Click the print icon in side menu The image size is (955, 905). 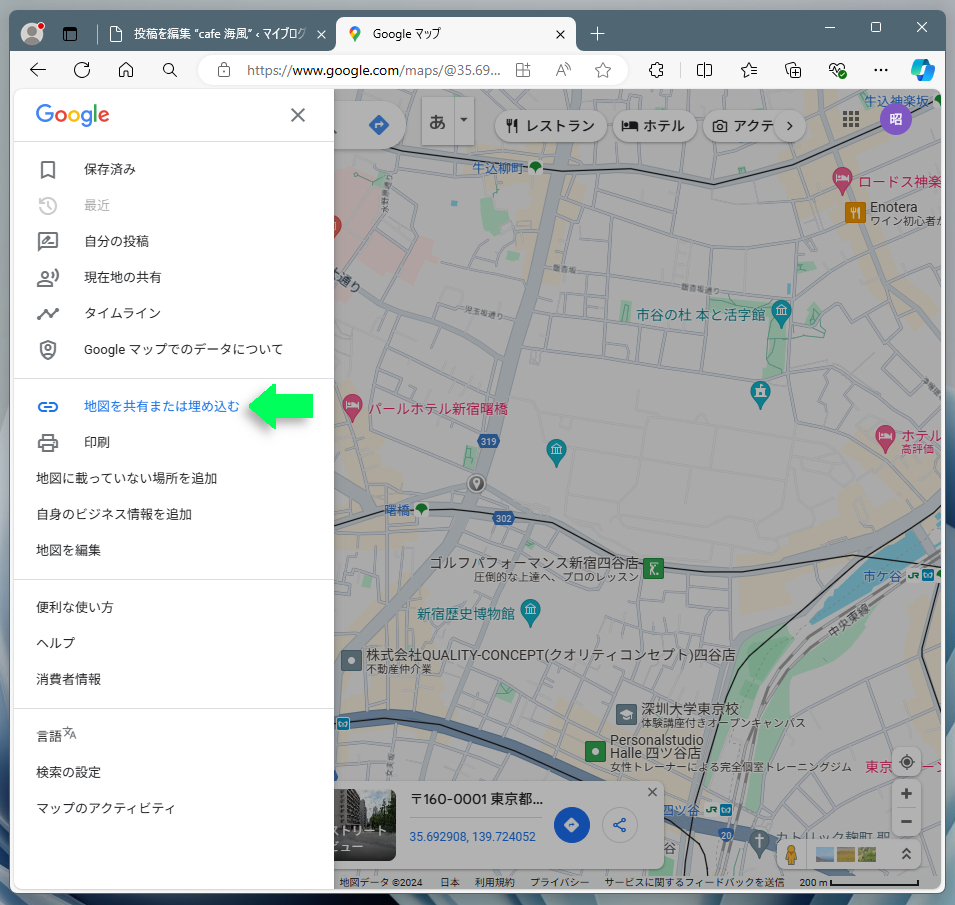(x=48, y=442)
